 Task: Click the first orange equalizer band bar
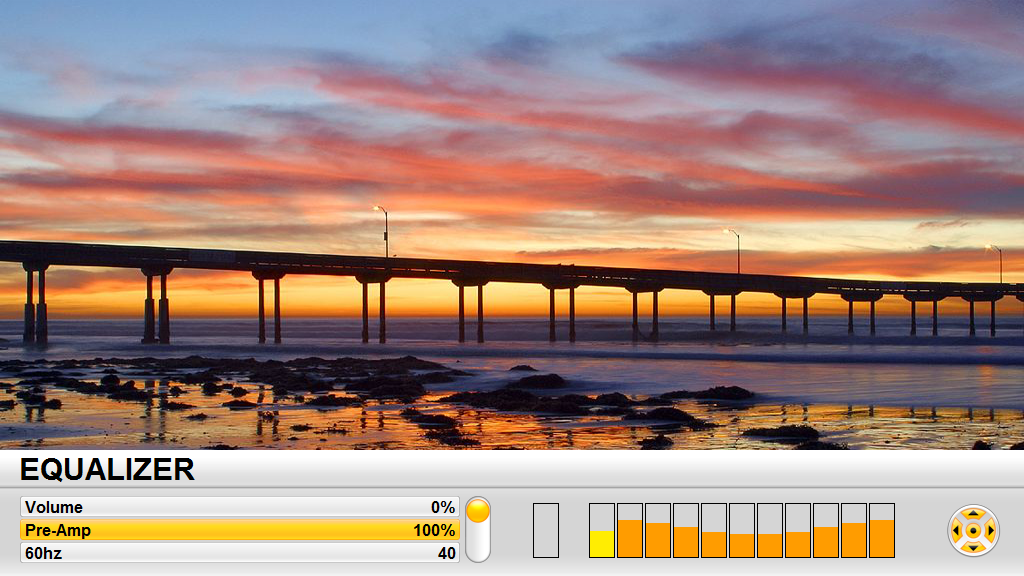click(x=630, y=530)
